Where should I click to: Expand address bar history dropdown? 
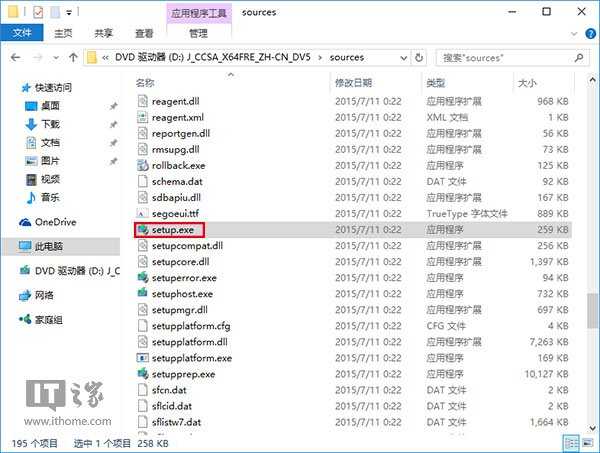pos(403,58)
